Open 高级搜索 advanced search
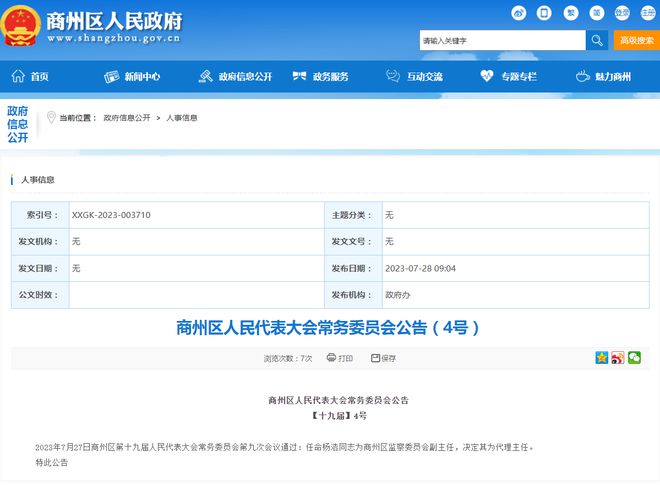 (x=637, y=40)
